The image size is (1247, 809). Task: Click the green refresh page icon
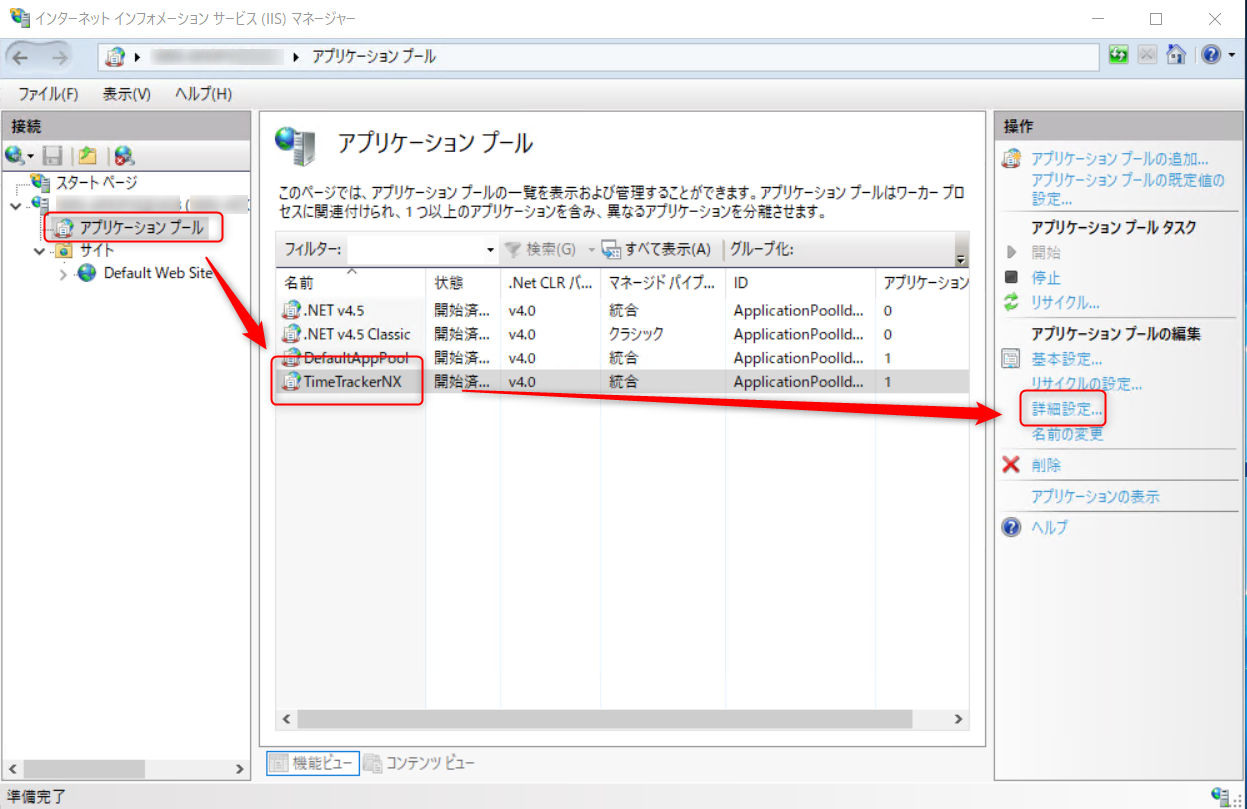point(1118,56)
